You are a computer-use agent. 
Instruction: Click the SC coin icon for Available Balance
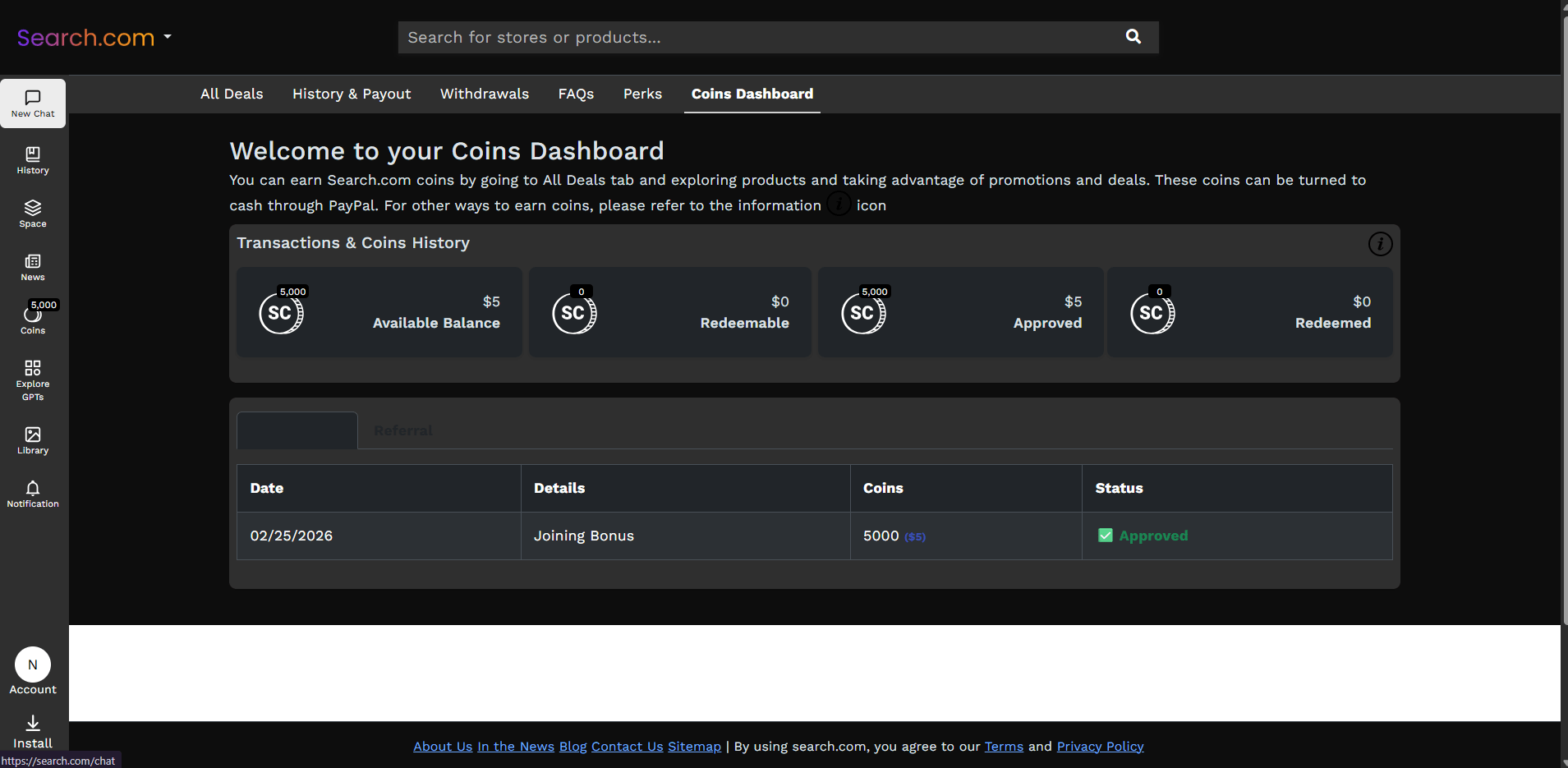282,312
